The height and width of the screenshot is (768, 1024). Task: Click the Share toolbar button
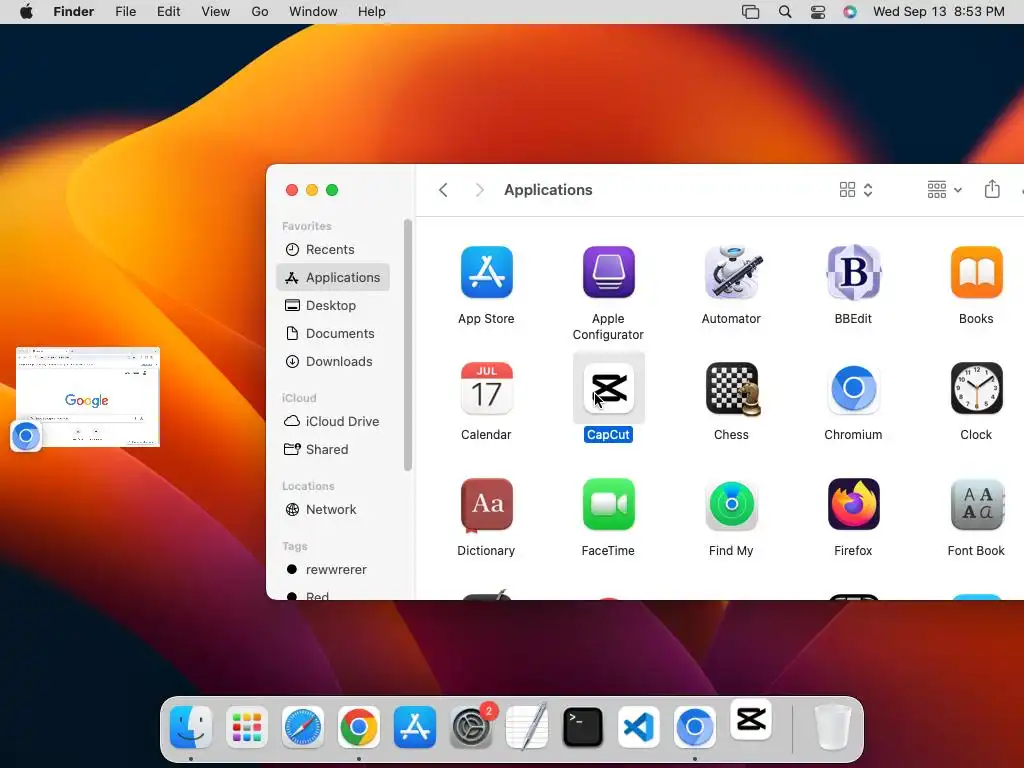(992, 189)
